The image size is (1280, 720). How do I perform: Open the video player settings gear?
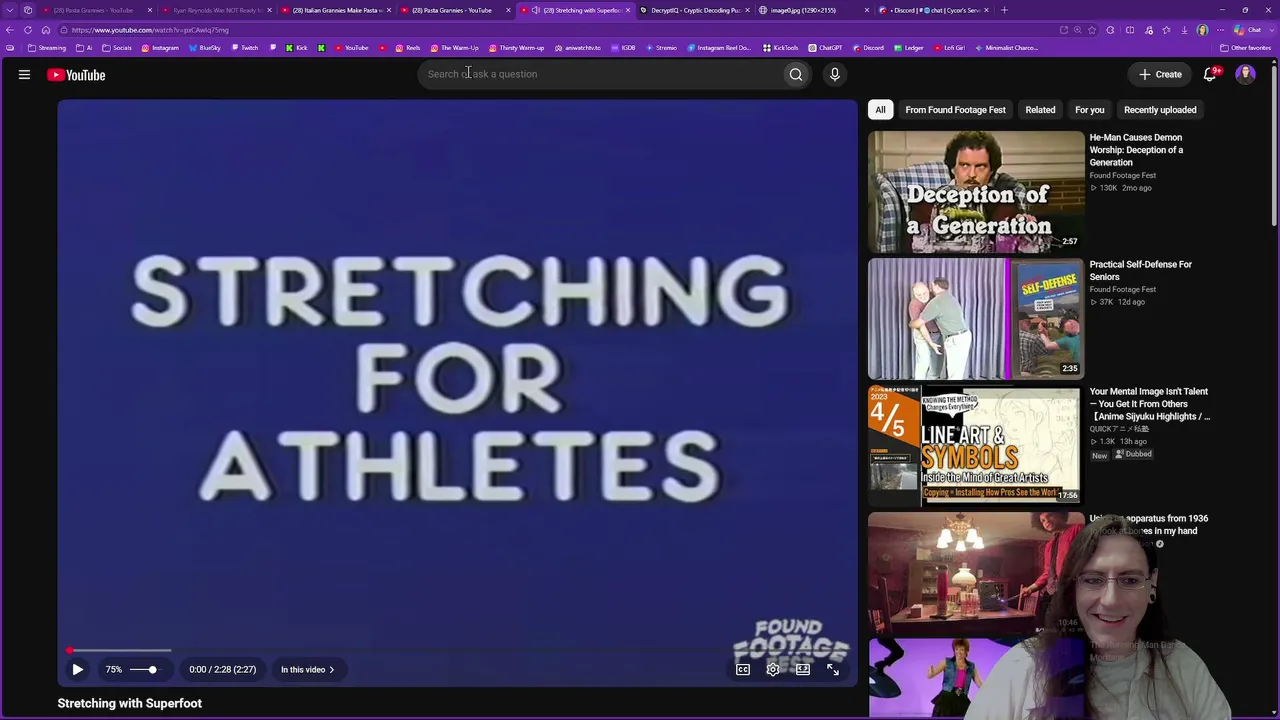tap(773, 670)
